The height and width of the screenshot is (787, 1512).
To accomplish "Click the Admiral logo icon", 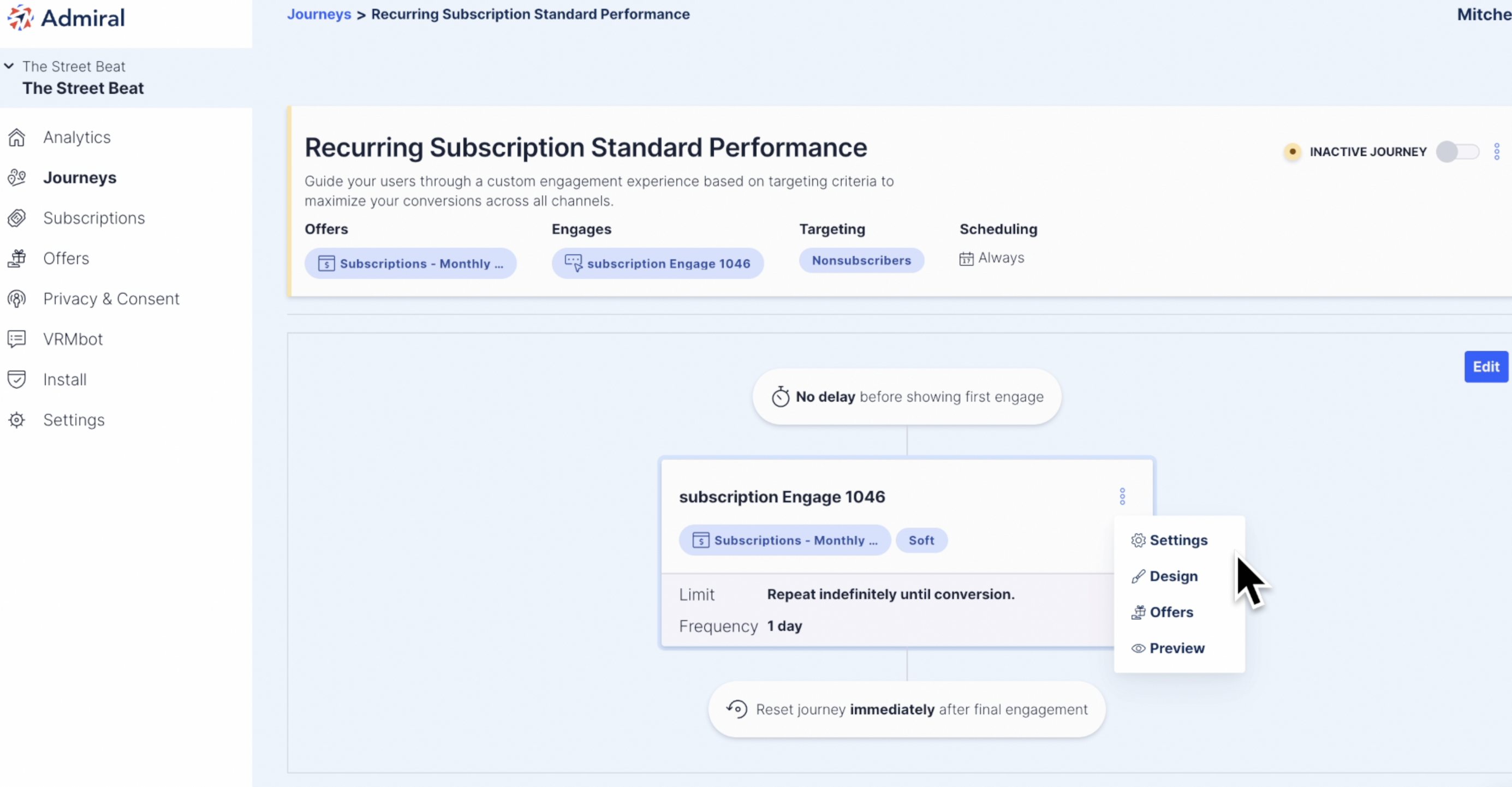I will pos(21,17).
